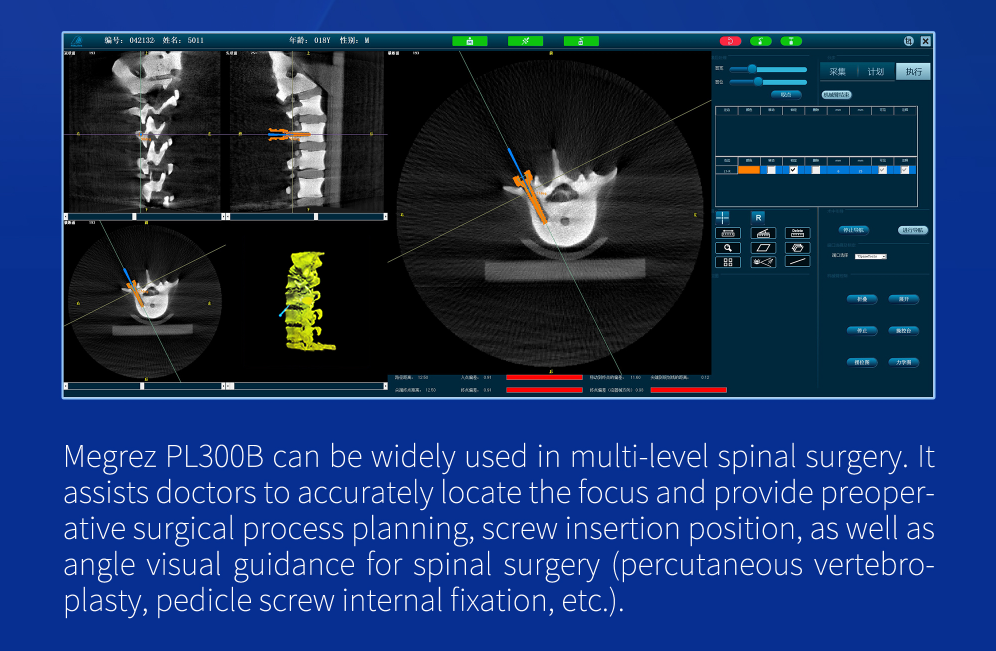Click the 进行导航 button
996x651 pixels.
coord(913,230)
